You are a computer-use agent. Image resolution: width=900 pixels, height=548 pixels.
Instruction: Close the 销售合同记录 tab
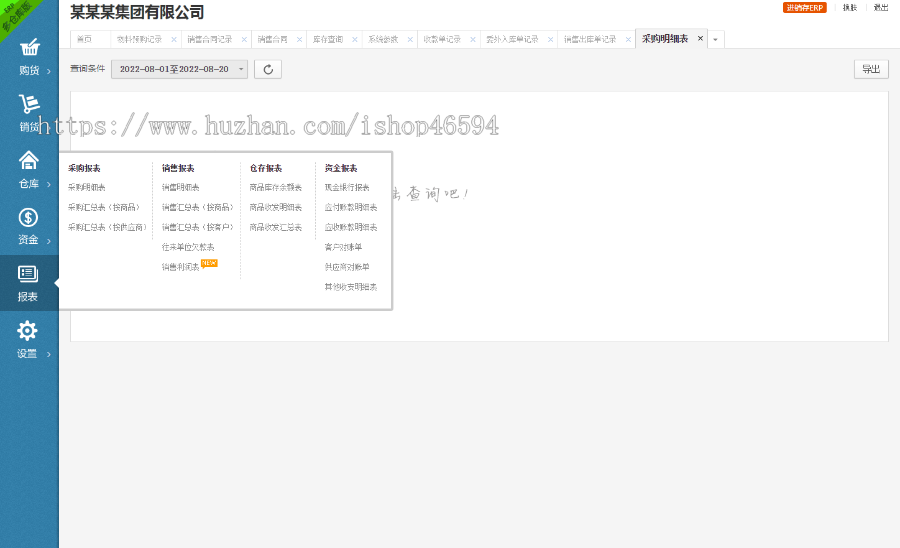tap(244, 40)
